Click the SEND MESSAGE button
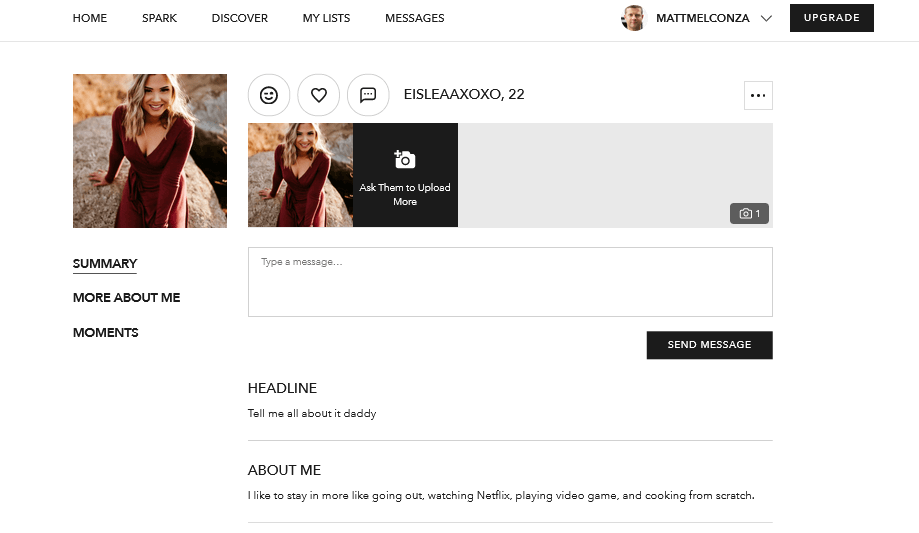Image resolution: width=919 pixels, height=533 pixels. pyautogui.click(x=710, y=345)
